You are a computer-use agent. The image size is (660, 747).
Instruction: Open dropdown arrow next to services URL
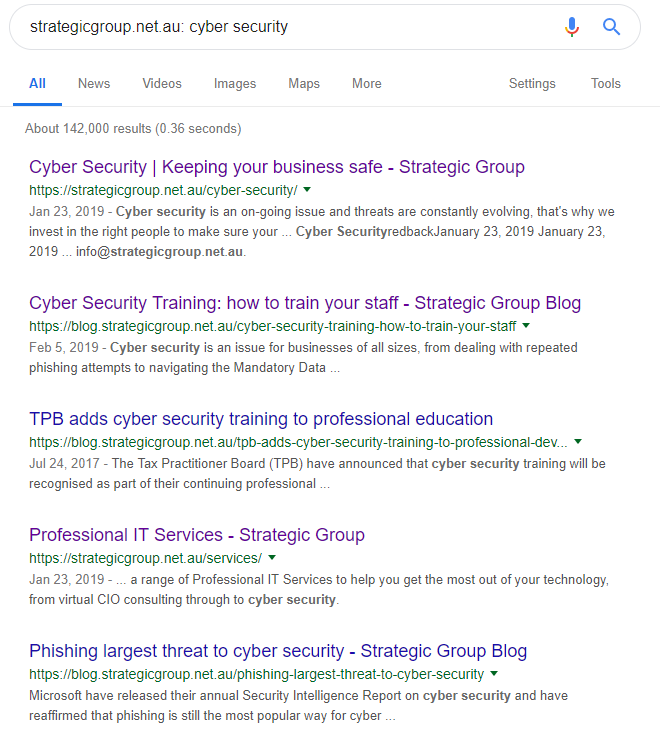[272, 557]
